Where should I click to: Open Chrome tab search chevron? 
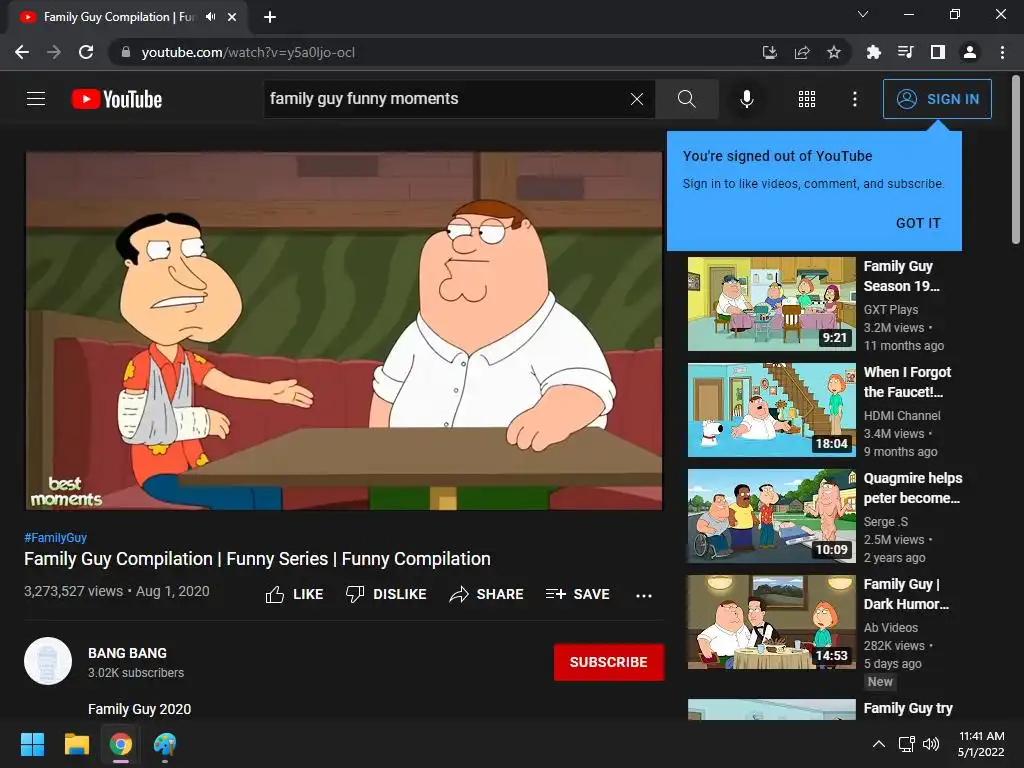click(863, 14)
